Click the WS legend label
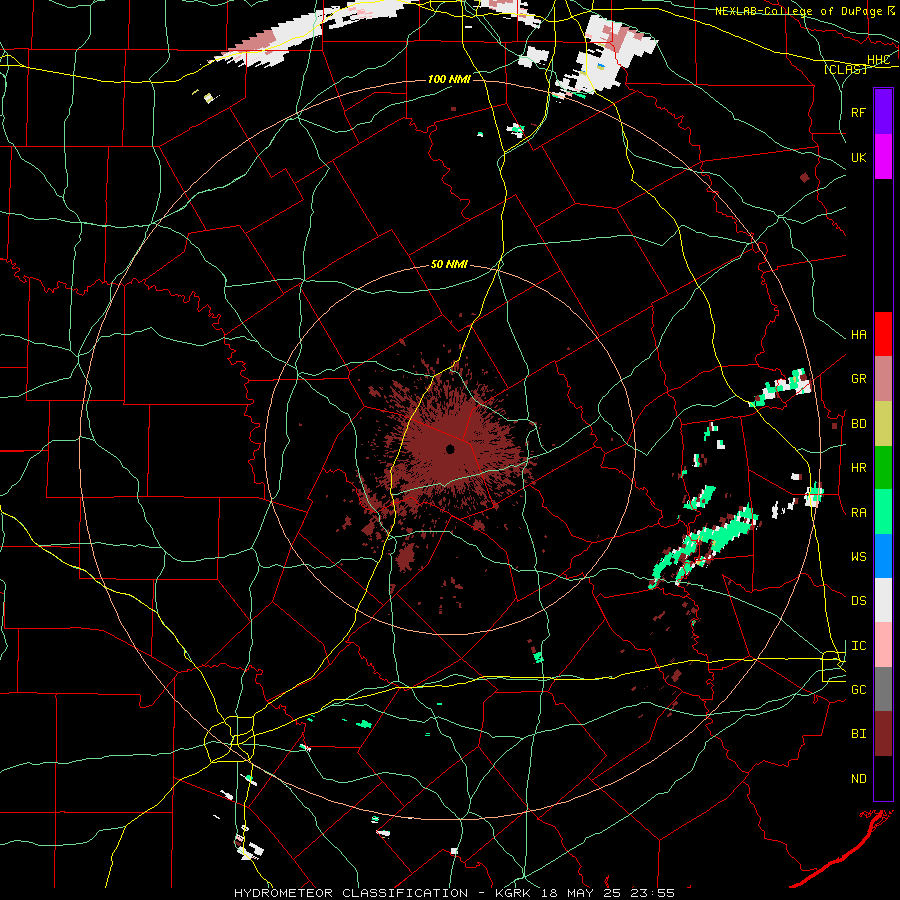 click(x=858, y=557)
